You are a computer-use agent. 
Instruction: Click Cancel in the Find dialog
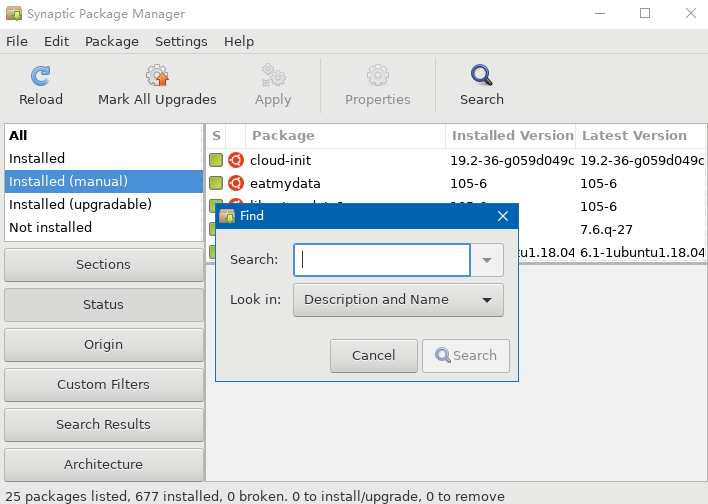click(374, 356)
